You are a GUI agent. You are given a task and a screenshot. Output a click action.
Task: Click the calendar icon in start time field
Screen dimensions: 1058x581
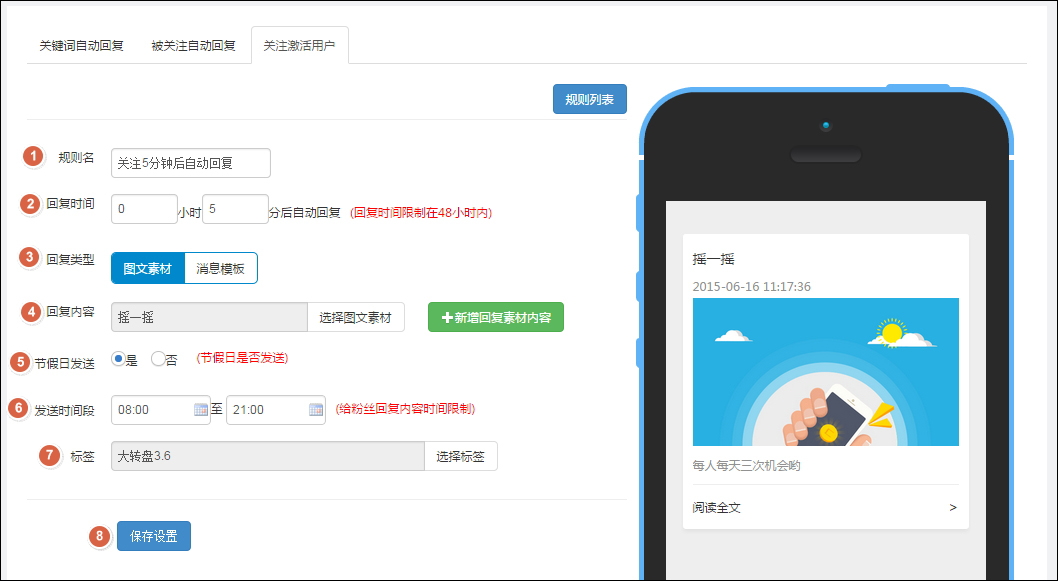201,410
